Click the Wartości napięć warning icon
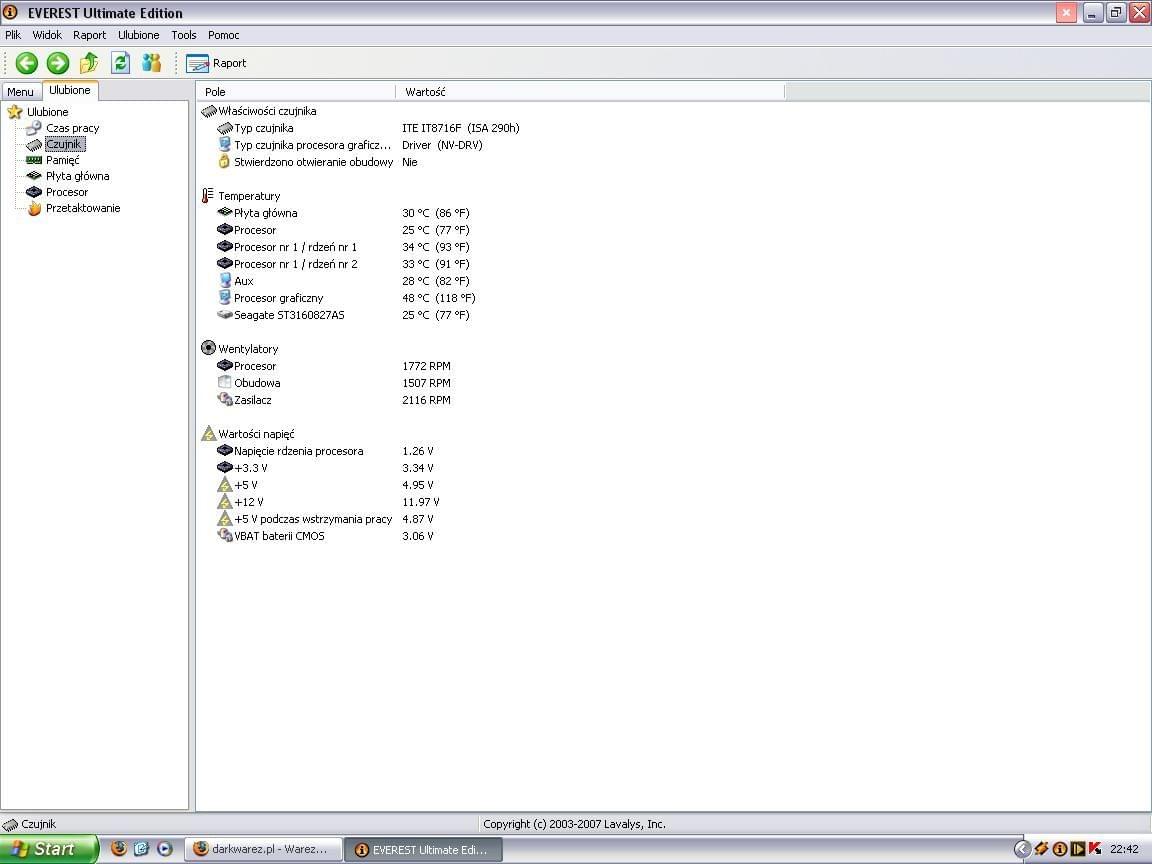The width and height of the screenshot is (1152, 864). click(x=209, y=433)
